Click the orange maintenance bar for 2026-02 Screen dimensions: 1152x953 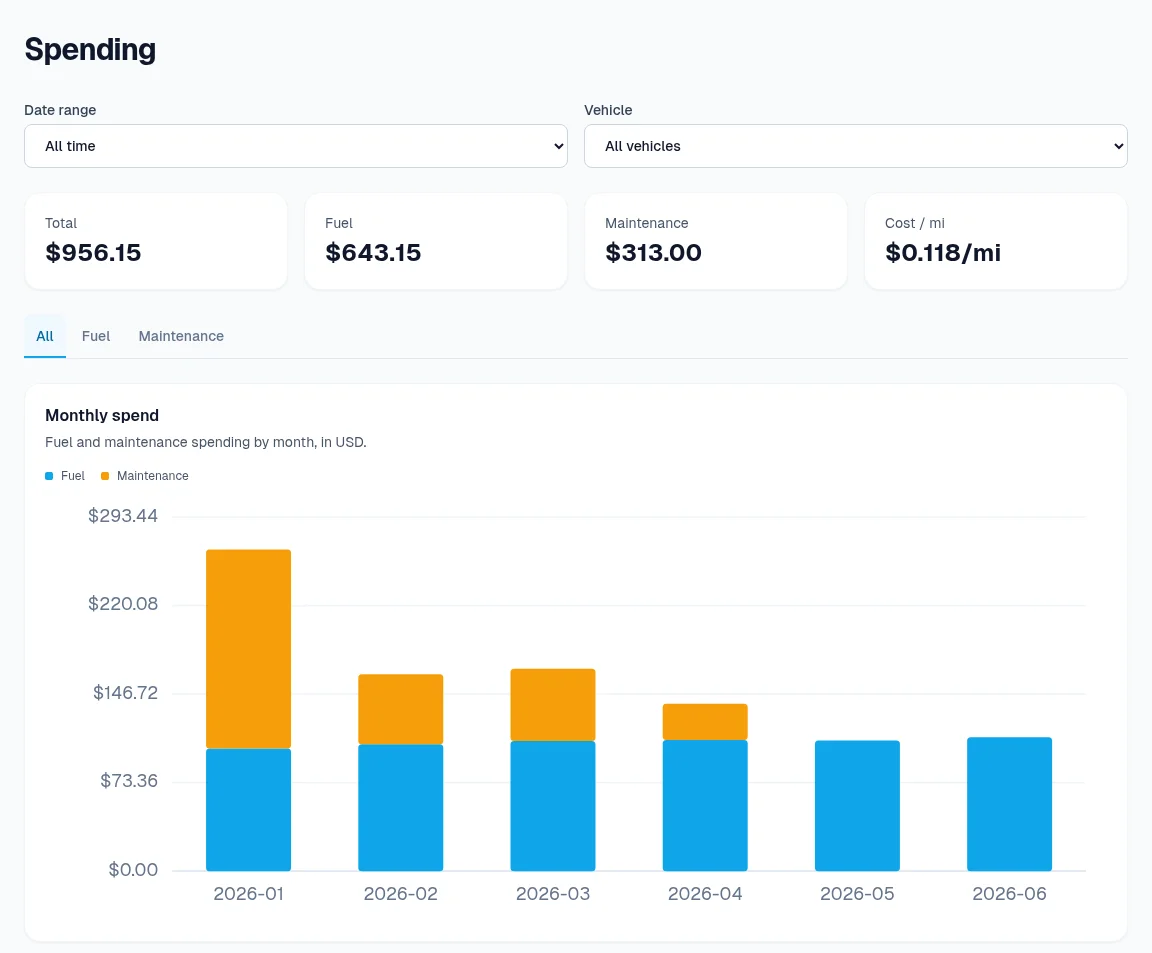[x=400, y=709]
